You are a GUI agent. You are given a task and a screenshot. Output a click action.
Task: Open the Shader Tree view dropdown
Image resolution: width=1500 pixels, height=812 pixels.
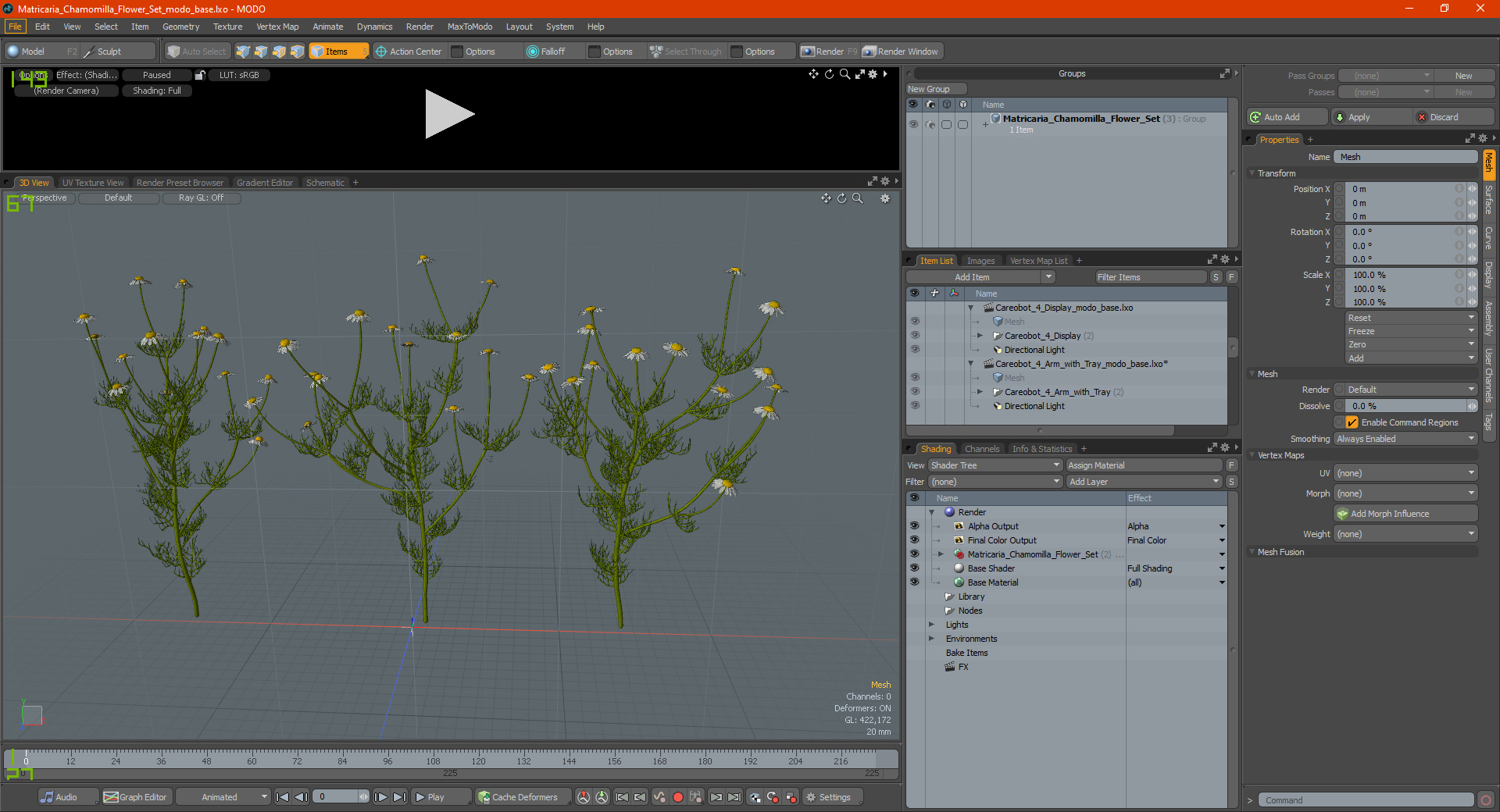tap(995, 465)
